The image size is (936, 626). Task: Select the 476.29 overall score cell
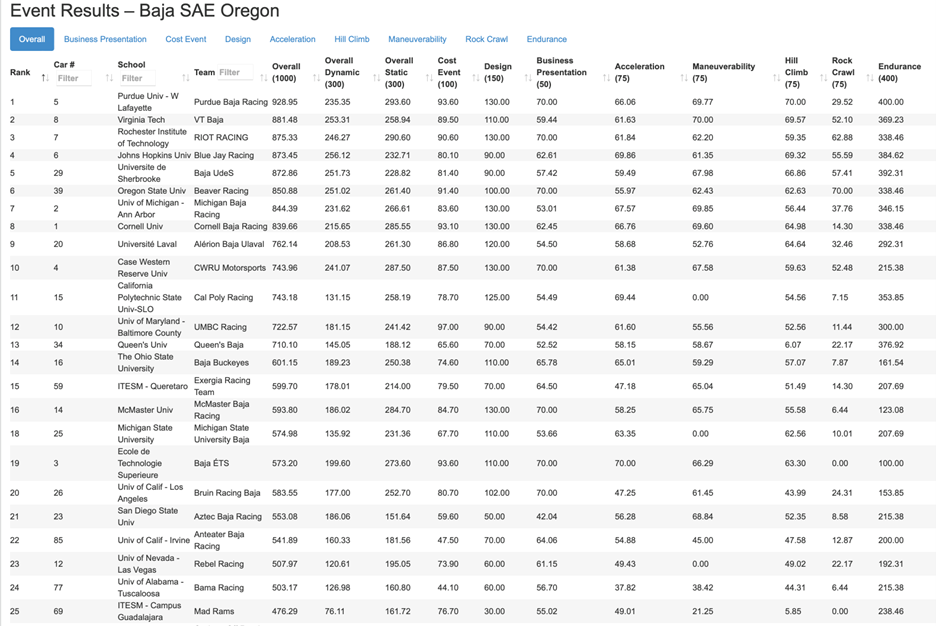(x=285, y=611)
